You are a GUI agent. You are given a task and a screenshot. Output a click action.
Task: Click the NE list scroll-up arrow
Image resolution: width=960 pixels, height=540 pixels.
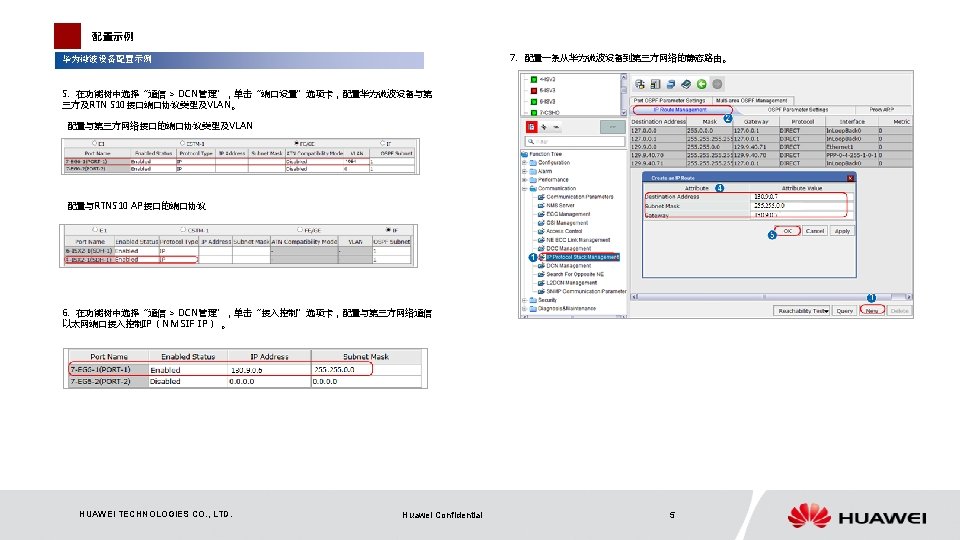[x=623, y=77]
